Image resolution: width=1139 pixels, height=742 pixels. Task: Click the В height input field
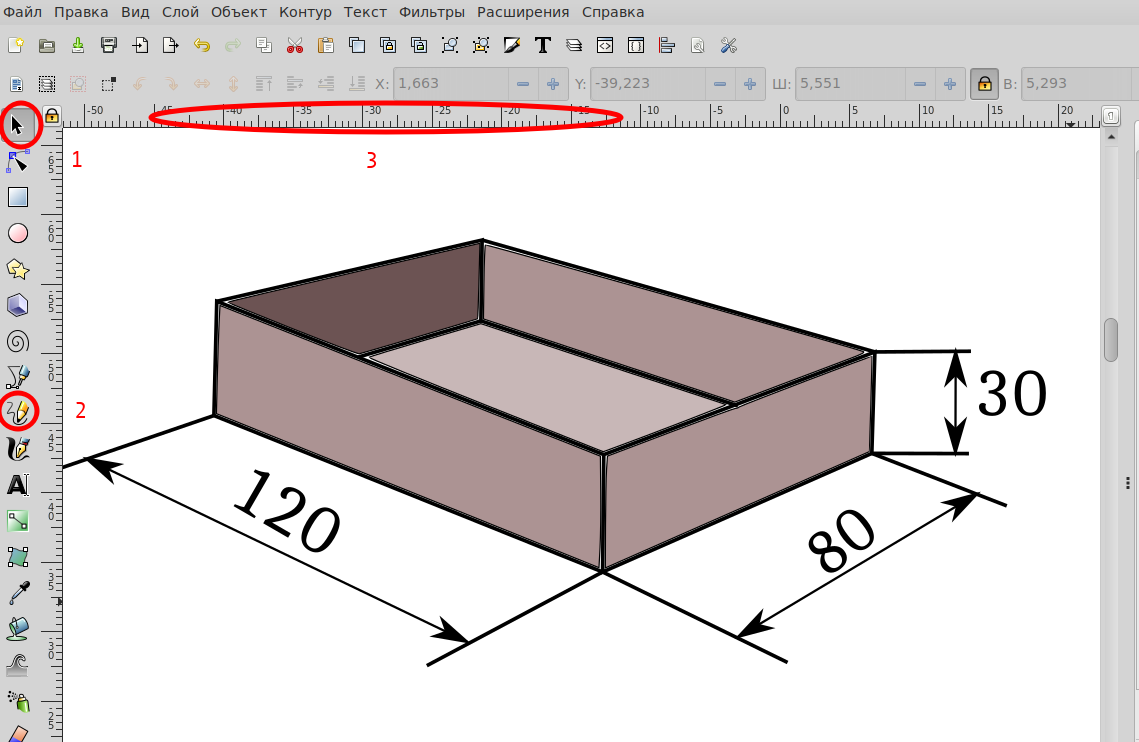click(x=1079, y=84)
